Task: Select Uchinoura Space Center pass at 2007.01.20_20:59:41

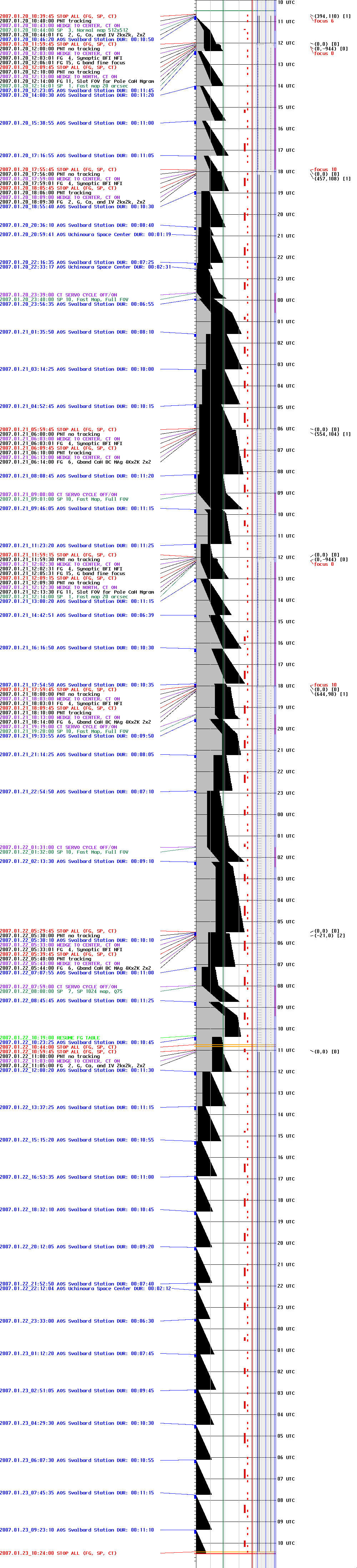Action: pyautogui.click(x=85, y=234)
